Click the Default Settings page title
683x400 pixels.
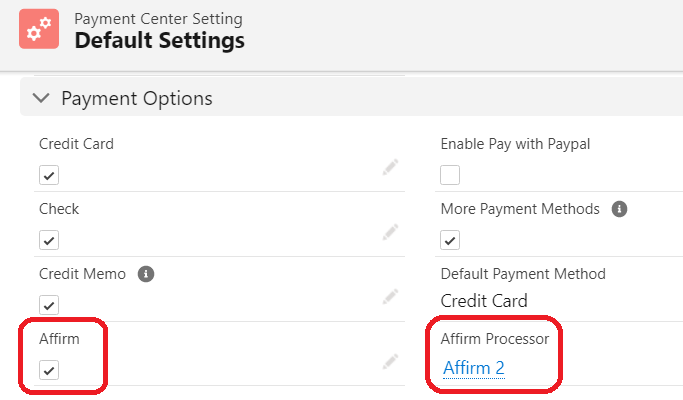(159, 41)
